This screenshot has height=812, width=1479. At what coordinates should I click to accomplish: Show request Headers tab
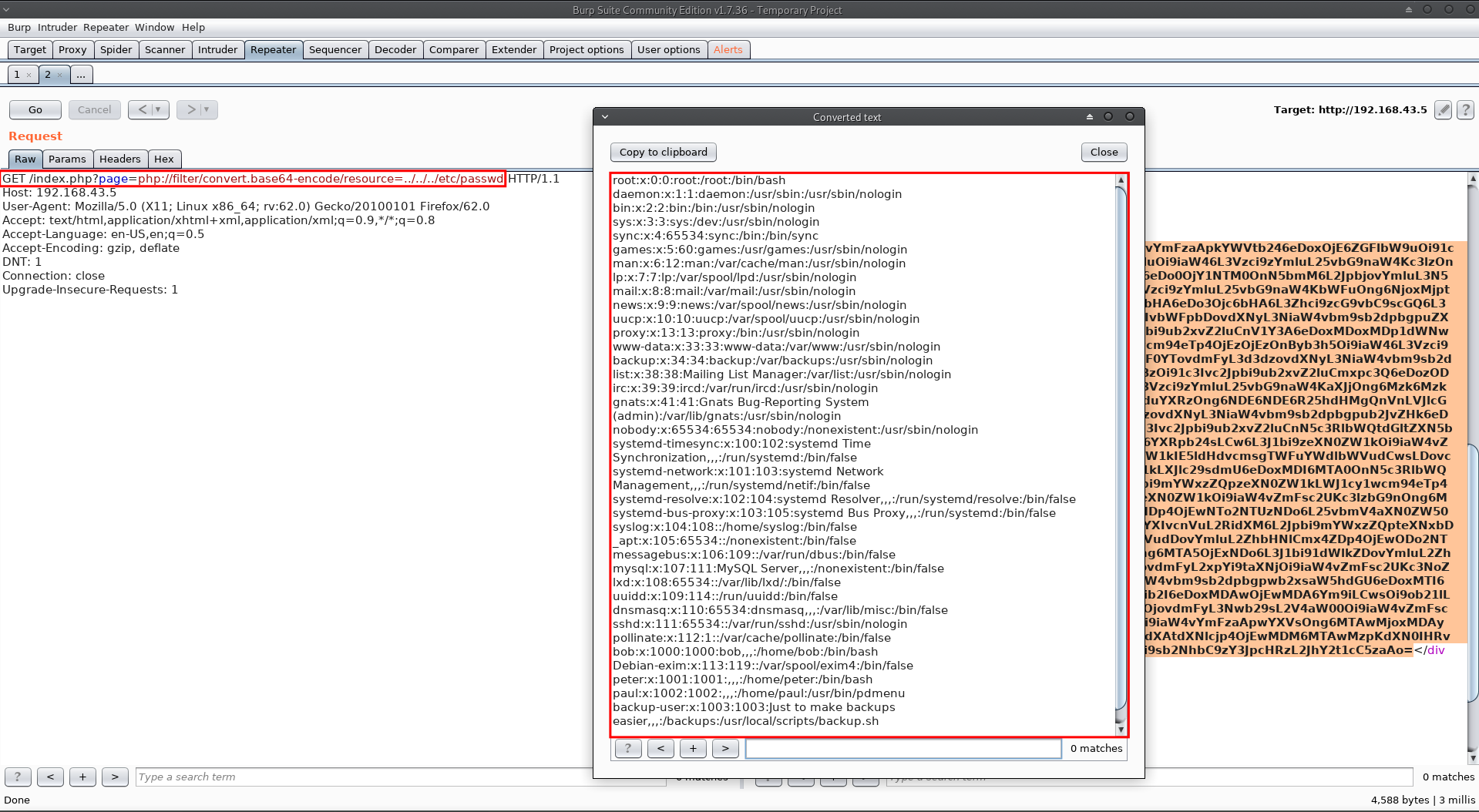tap(120, 159)
